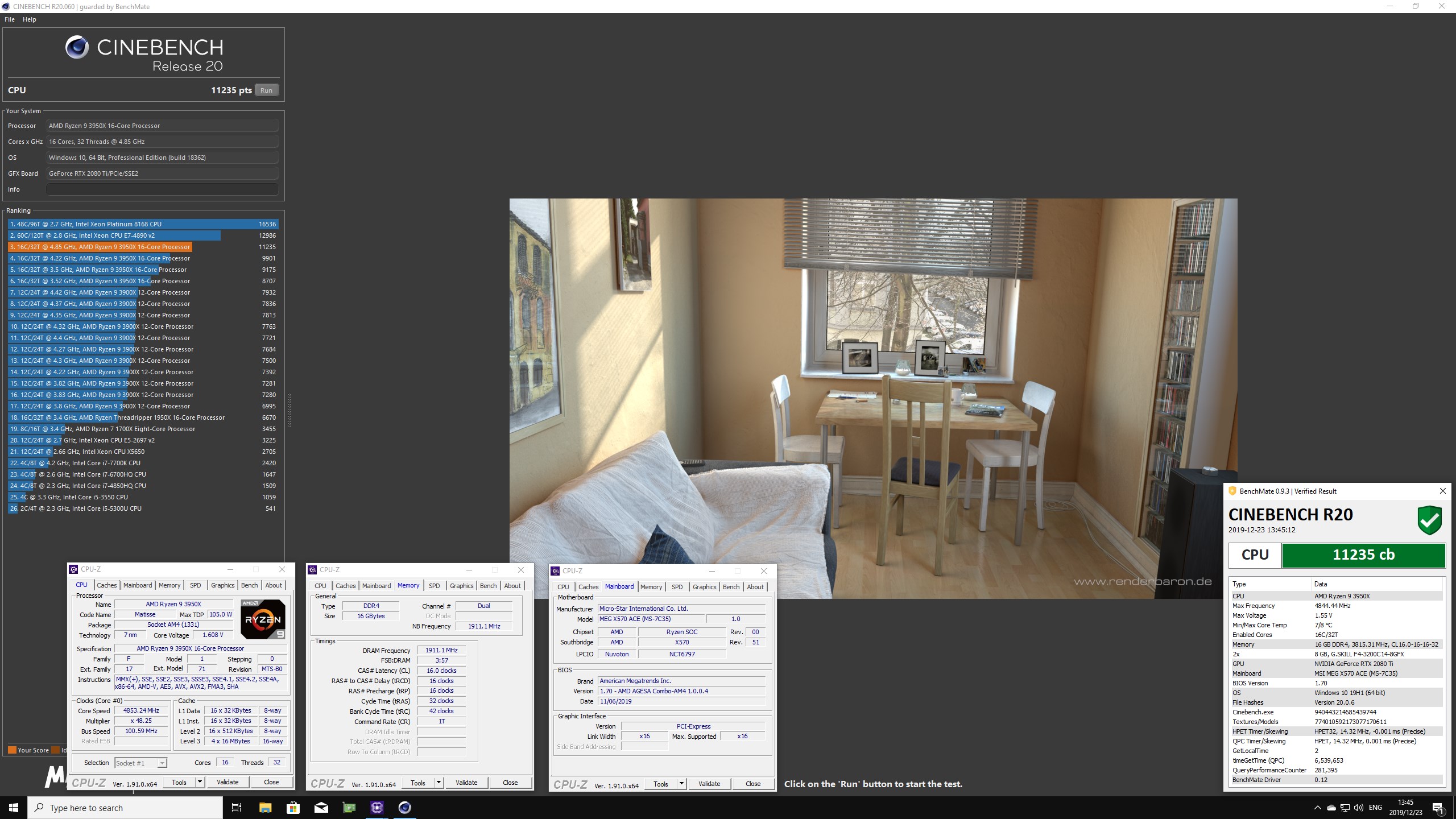This screenshot has width=1456, height=819.
Task: Click the 11235 cb score in BenchMate
Action: coord(1363,555)
